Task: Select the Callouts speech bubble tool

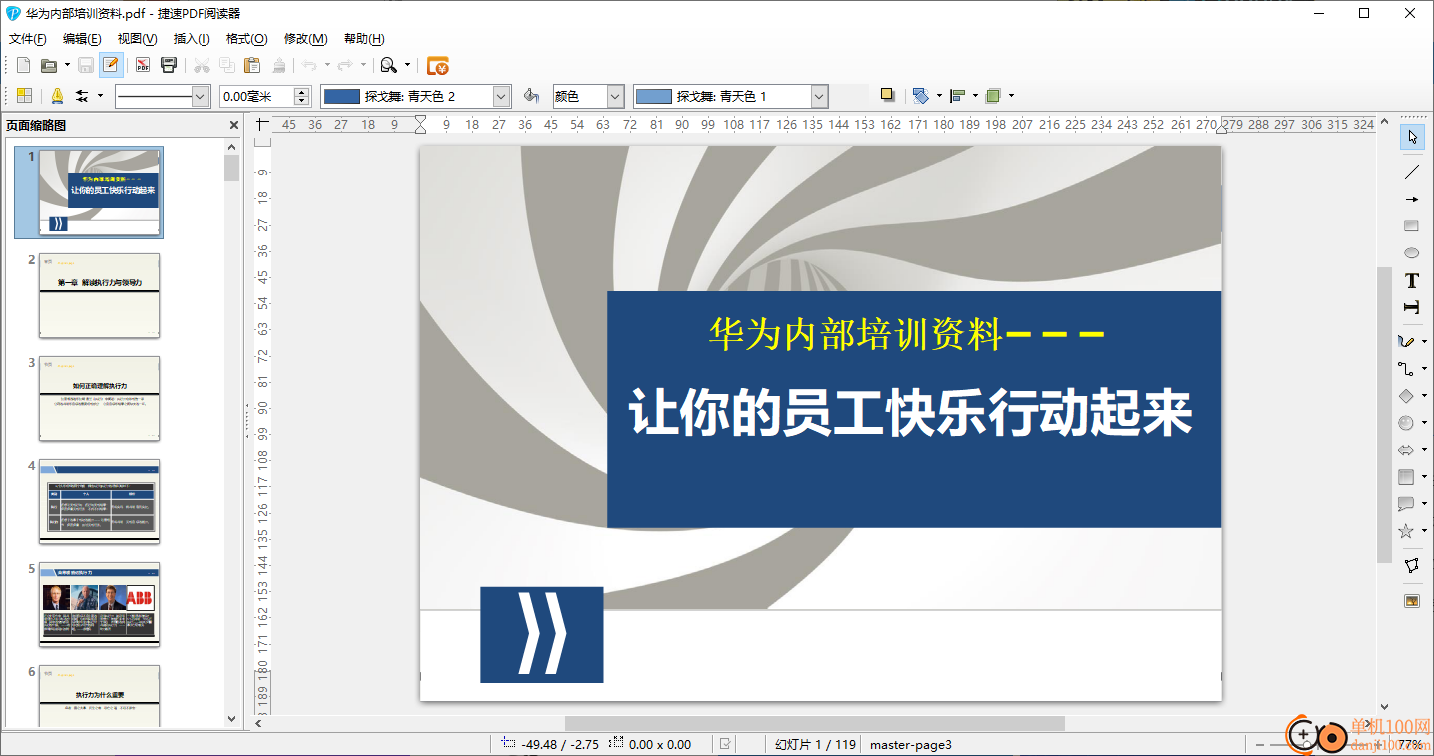Action: 1406,504
